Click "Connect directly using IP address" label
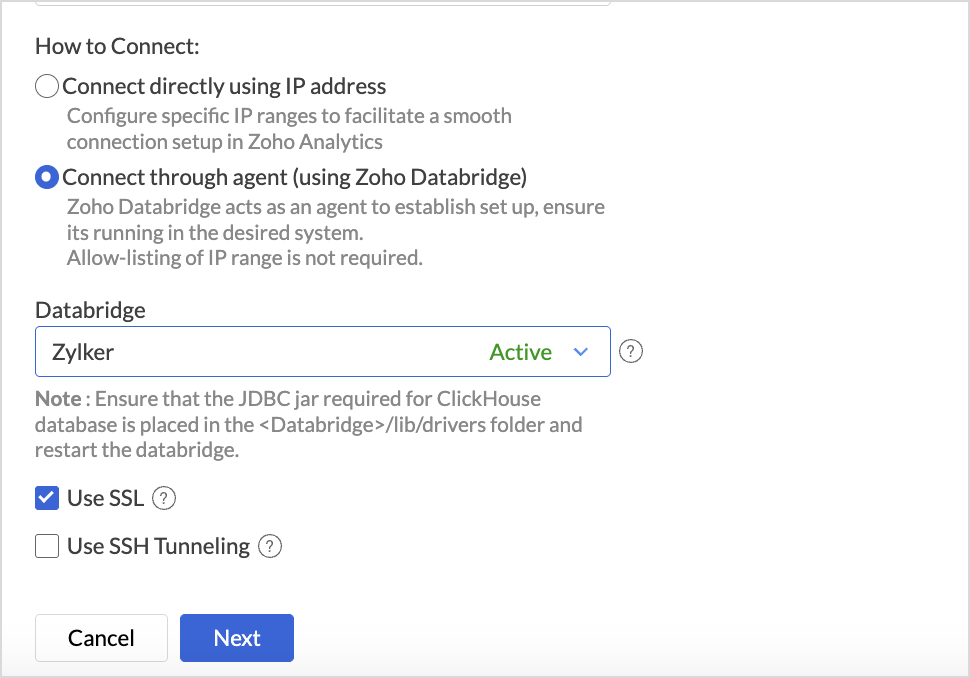The height and width of the screenshot is (678, 970). tap(224, 87)
